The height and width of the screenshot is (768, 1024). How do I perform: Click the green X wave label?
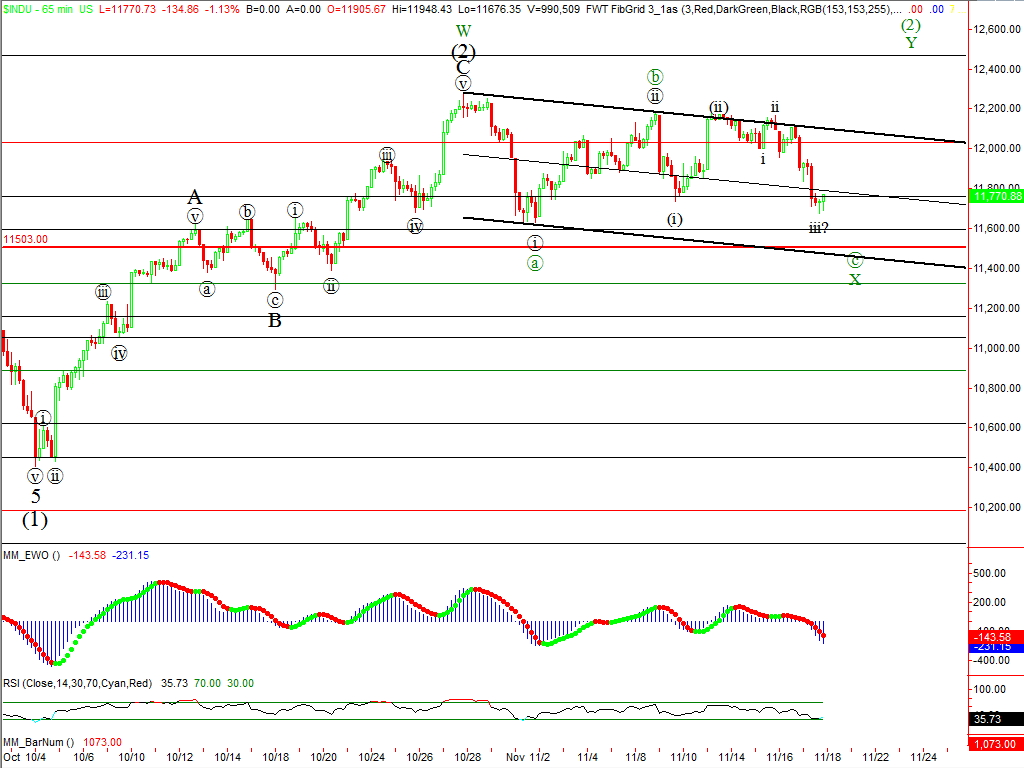pos(855,280)
